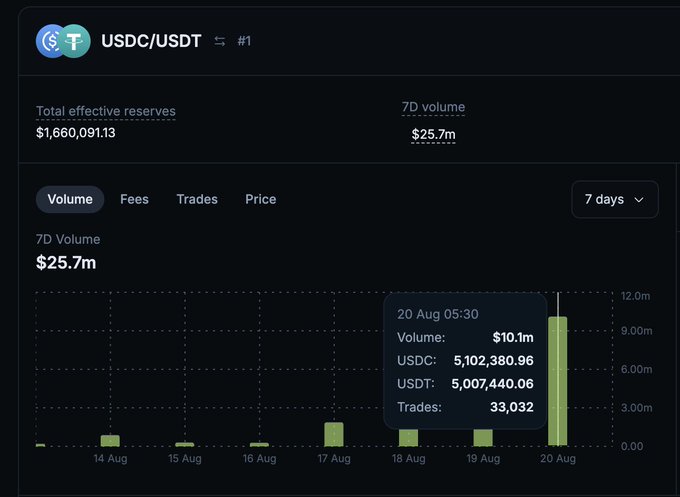Click the USDT 5,007,440.06 tooltip value

coord(493,384)
